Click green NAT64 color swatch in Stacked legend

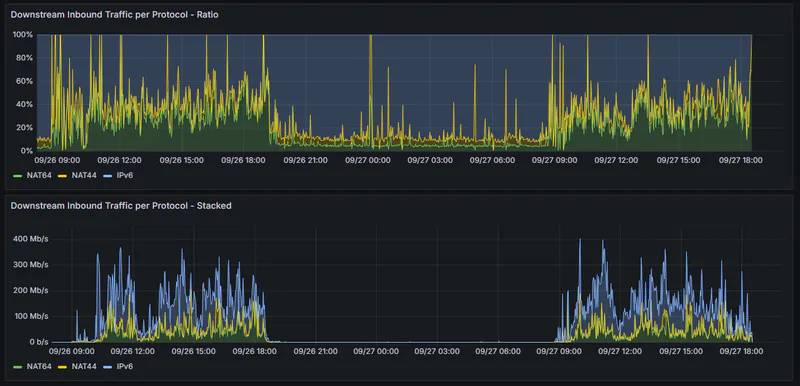pos(17,366)
